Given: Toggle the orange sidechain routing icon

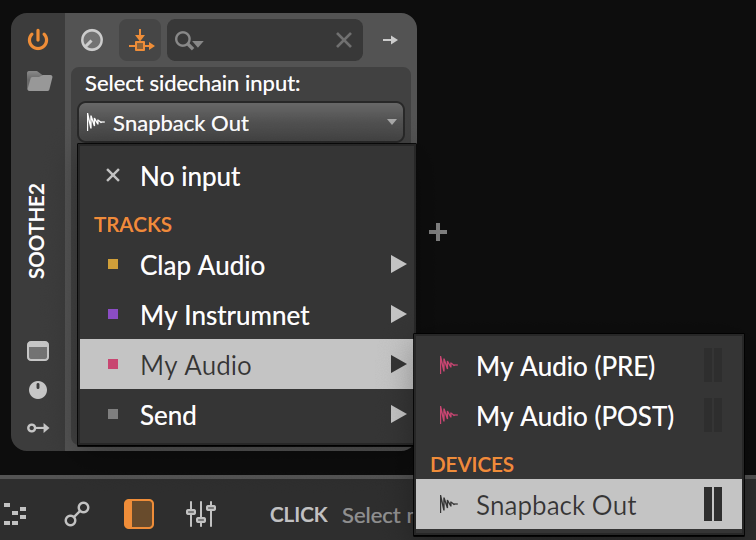Looking at the screenshot, I should click(140, 40).
